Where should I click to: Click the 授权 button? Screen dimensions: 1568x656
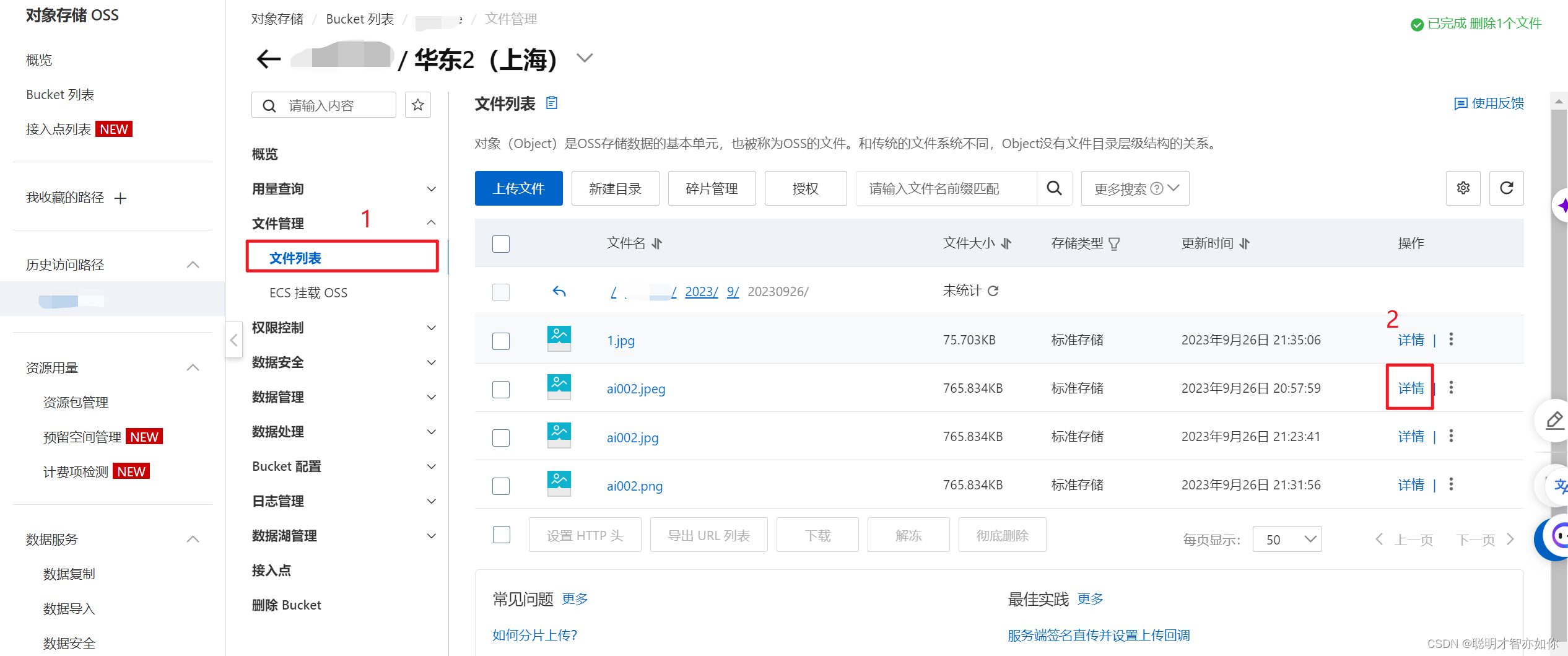click(x=805, y=188)
